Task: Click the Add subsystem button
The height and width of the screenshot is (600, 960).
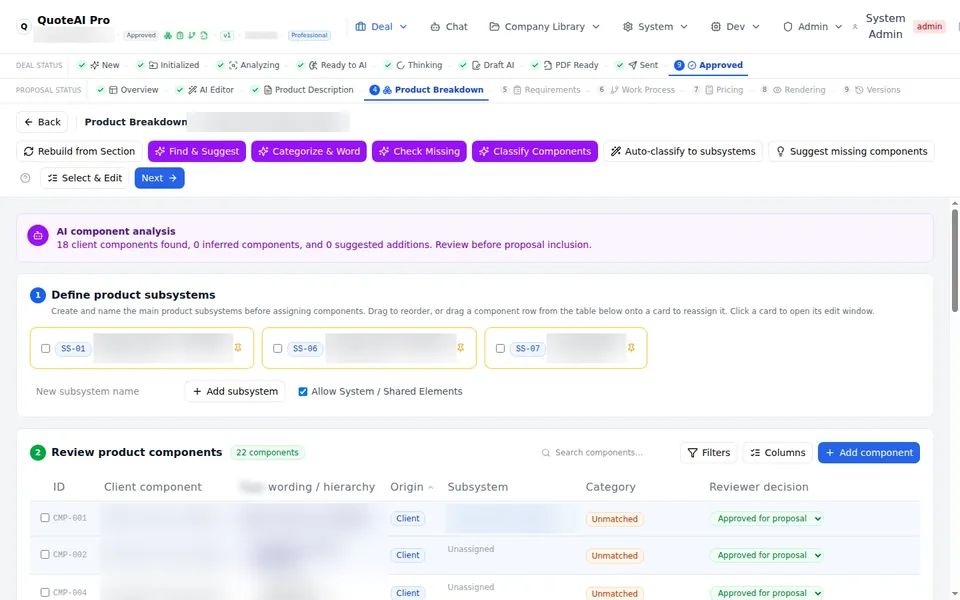Action: (x=235, y=392)
